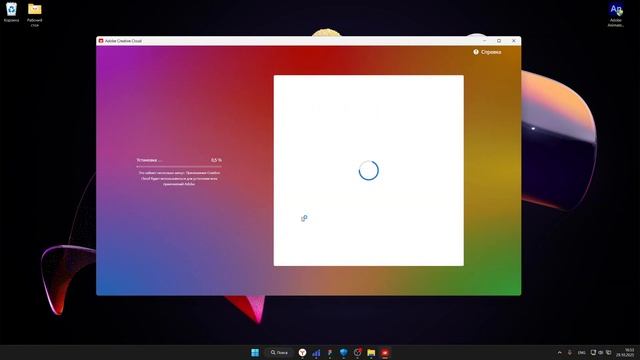The width and height of the screenshot is (640, 360).
Task: Click the 0,5 % install percentage text
Action: 216,160
